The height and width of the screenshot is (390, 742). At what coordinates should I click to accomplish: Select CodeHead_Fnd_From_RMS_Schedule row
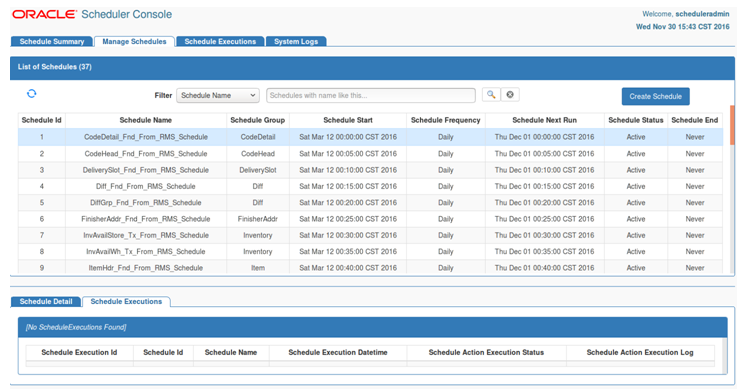tap(371, 154)
